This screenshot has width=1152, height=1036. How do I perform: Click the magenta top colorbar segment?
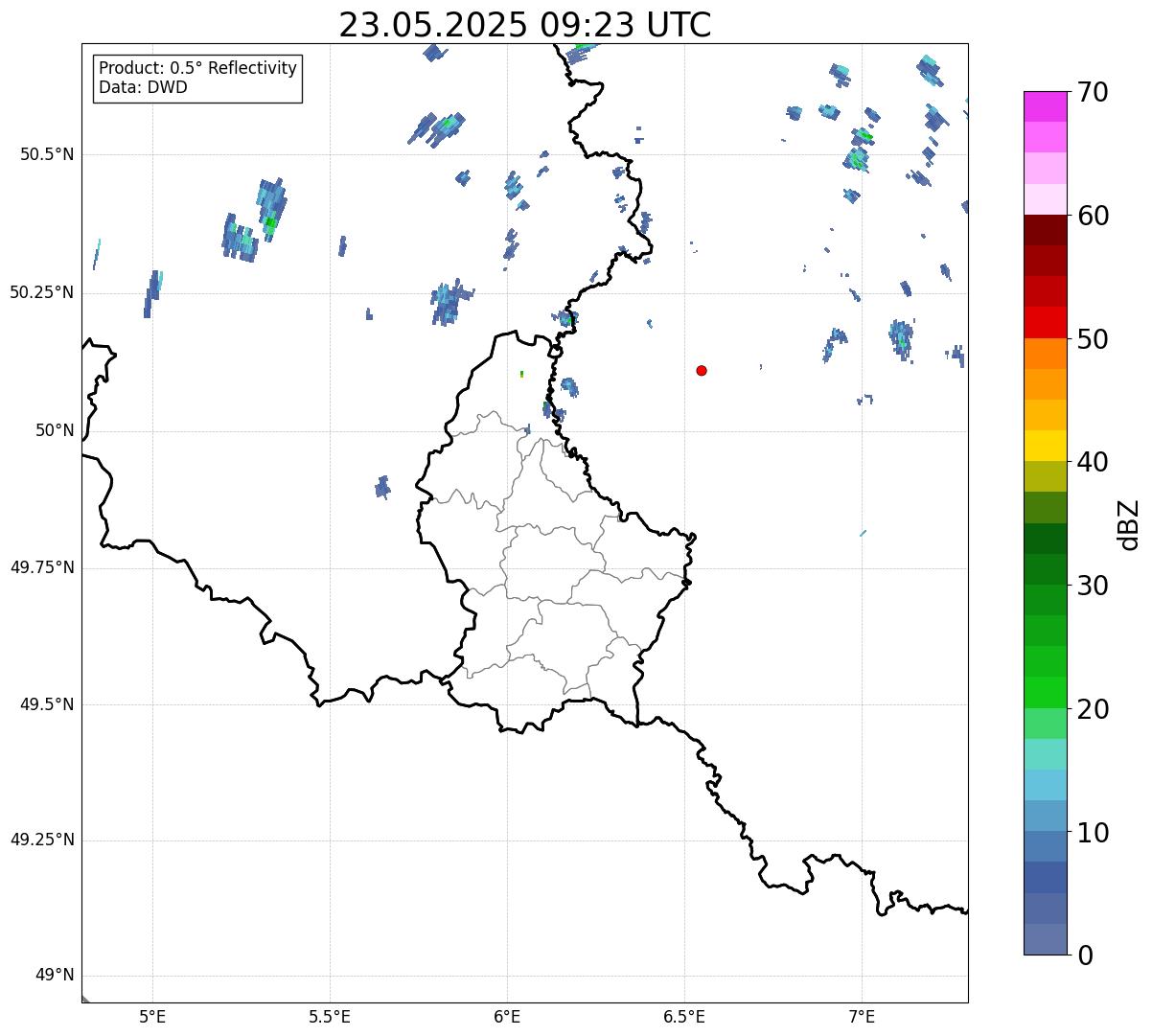1045,106
